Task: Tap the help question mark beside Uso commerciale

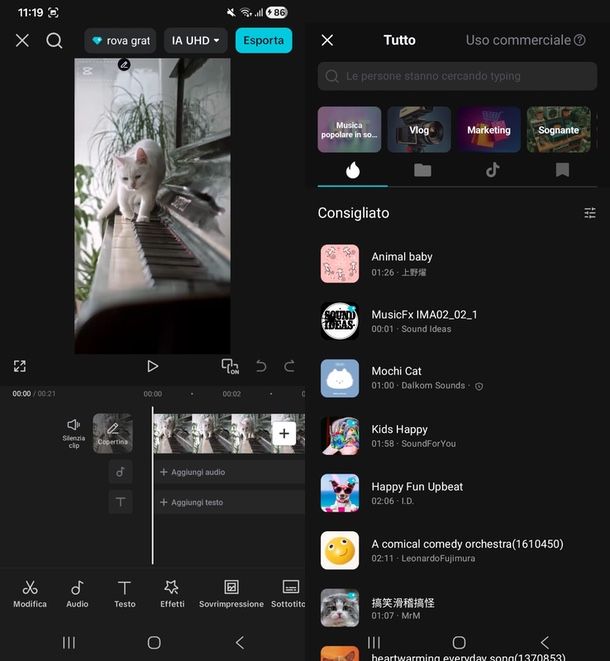Action: click(580, 40)
